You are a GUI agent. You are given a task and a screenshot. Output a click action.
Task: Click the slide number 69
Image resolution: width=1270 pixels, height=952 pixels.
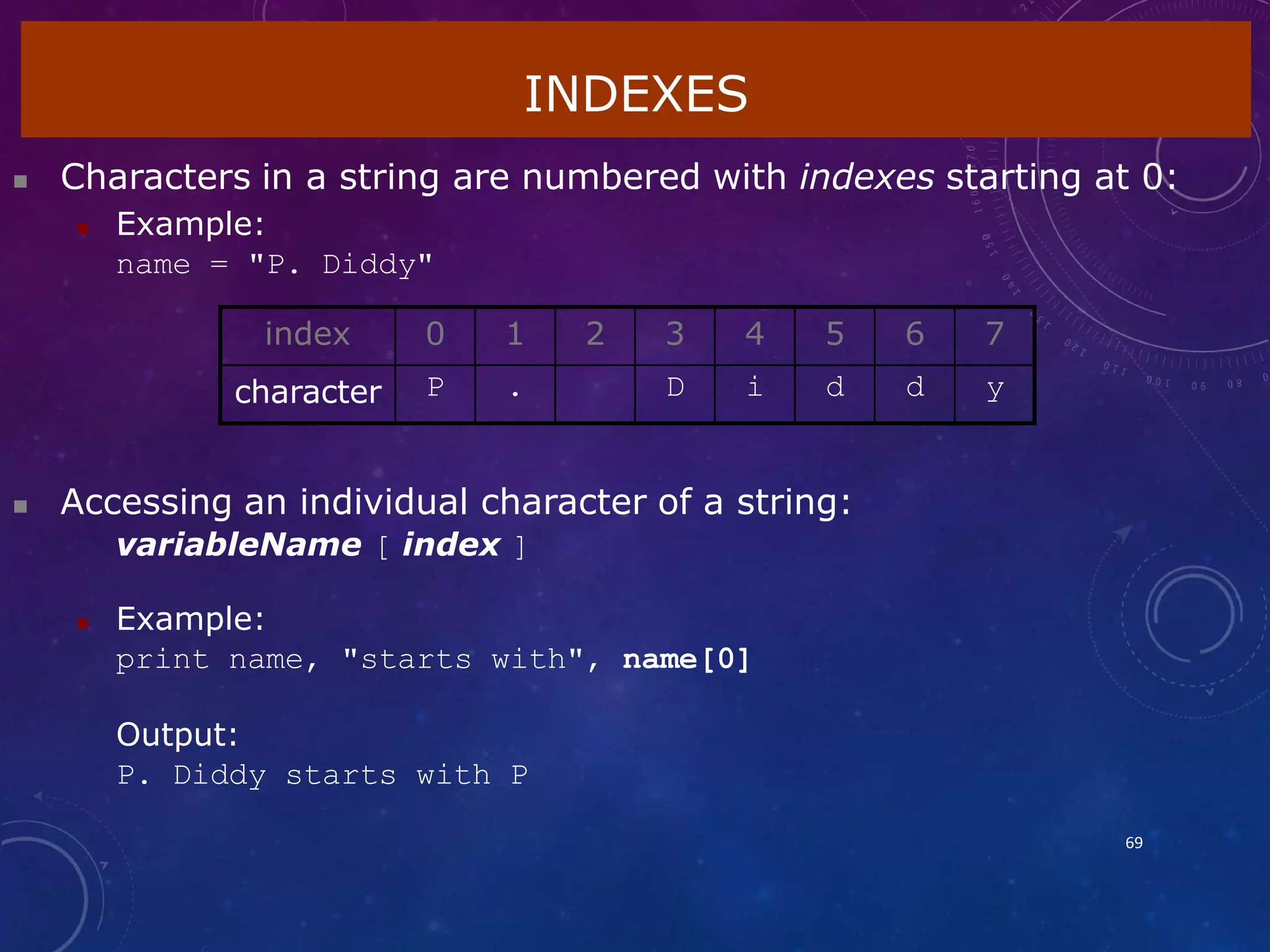click(1134, 843)
